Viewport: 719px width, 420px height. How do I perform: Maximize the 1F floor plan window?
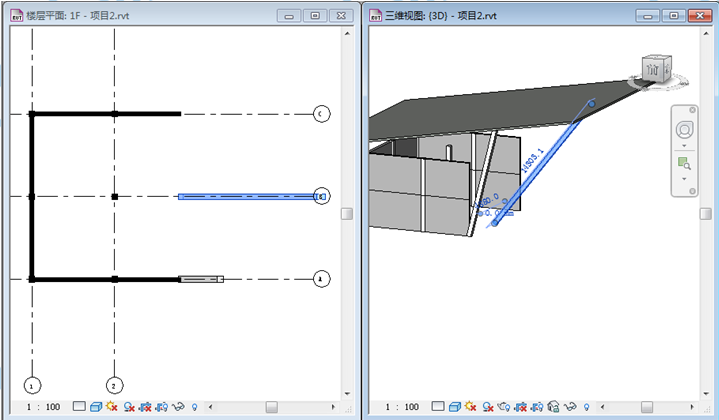(x=315, y=16)
